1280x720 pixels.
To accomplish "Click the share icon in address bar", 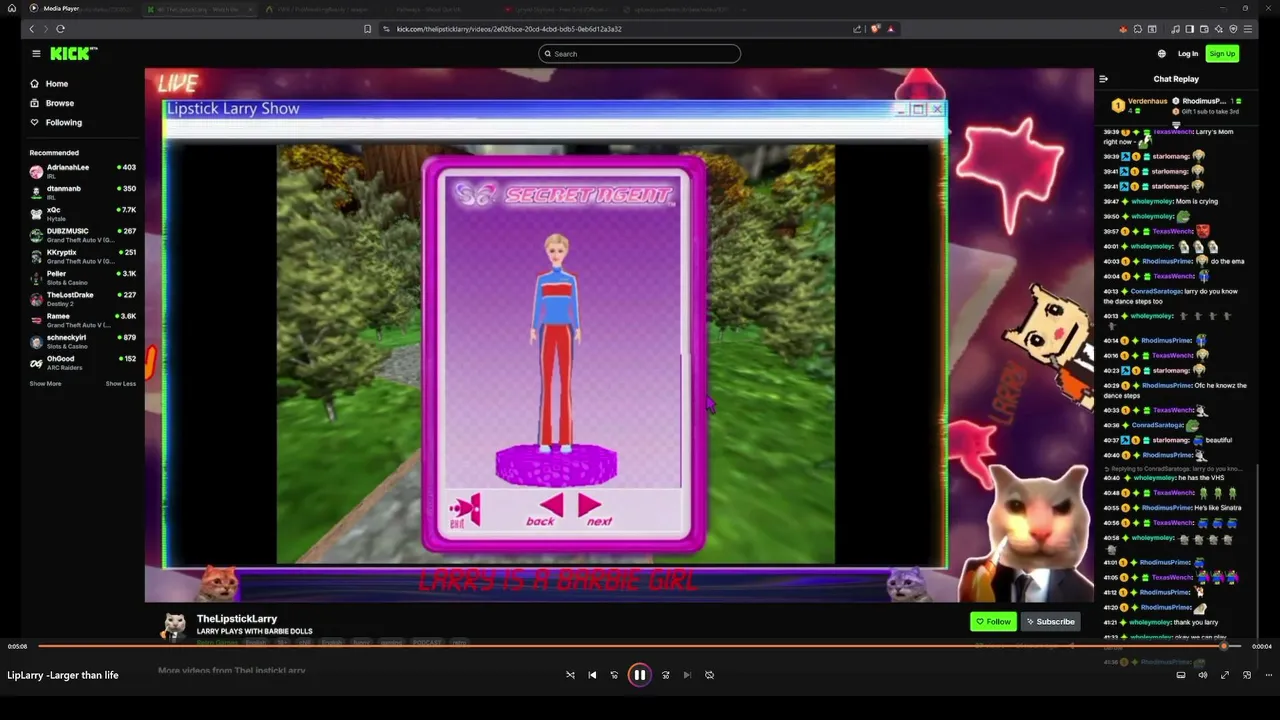I will (857, 29).
